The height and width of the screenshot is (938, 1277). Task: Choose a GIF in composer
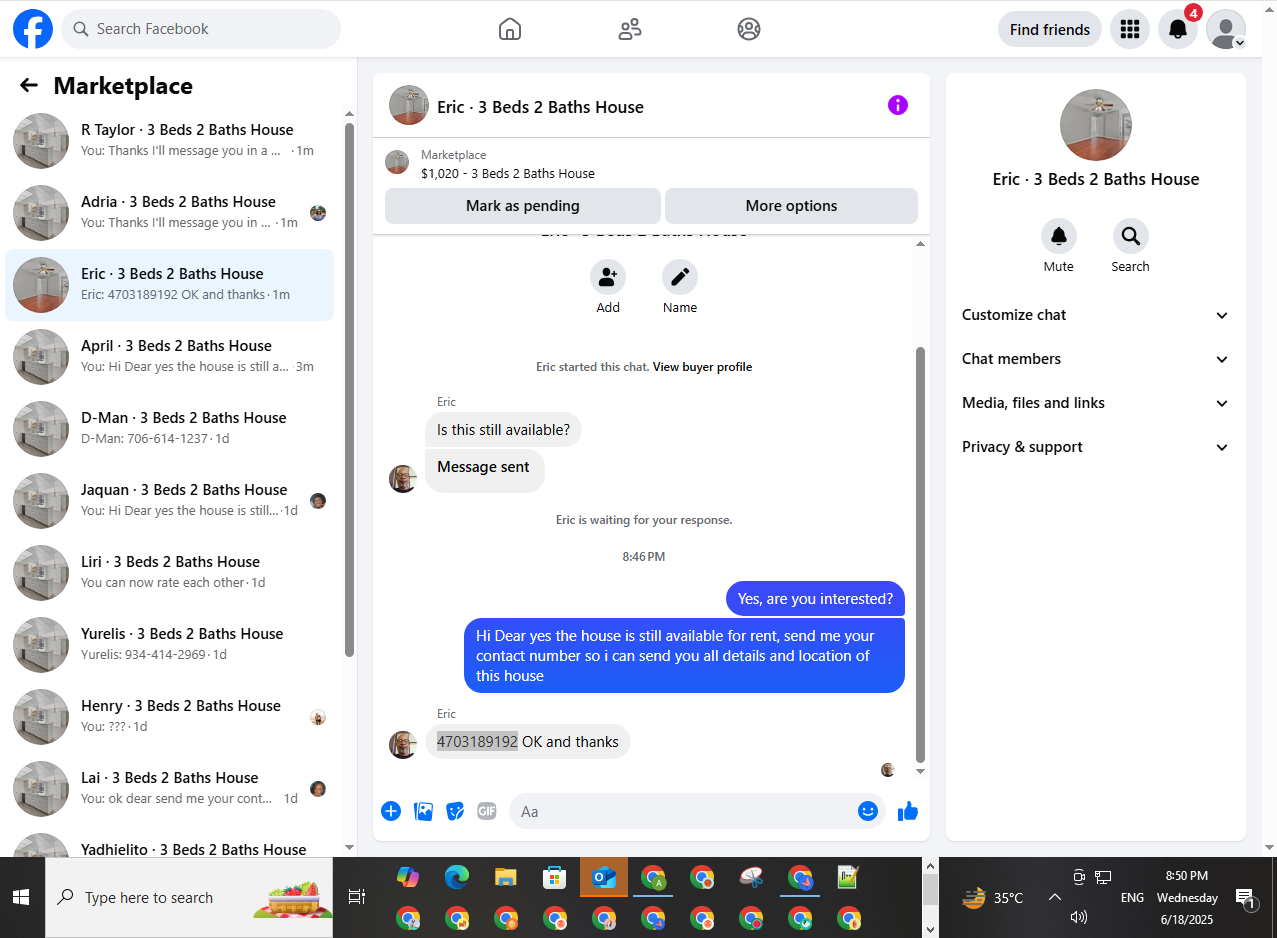[x=487, y=811]
